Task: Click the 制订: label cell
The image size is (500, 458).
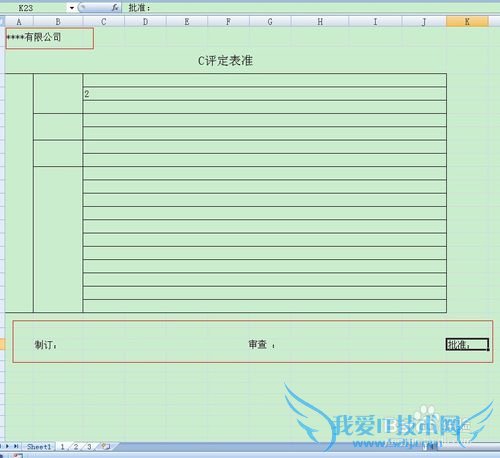Action: pos(46,345)
